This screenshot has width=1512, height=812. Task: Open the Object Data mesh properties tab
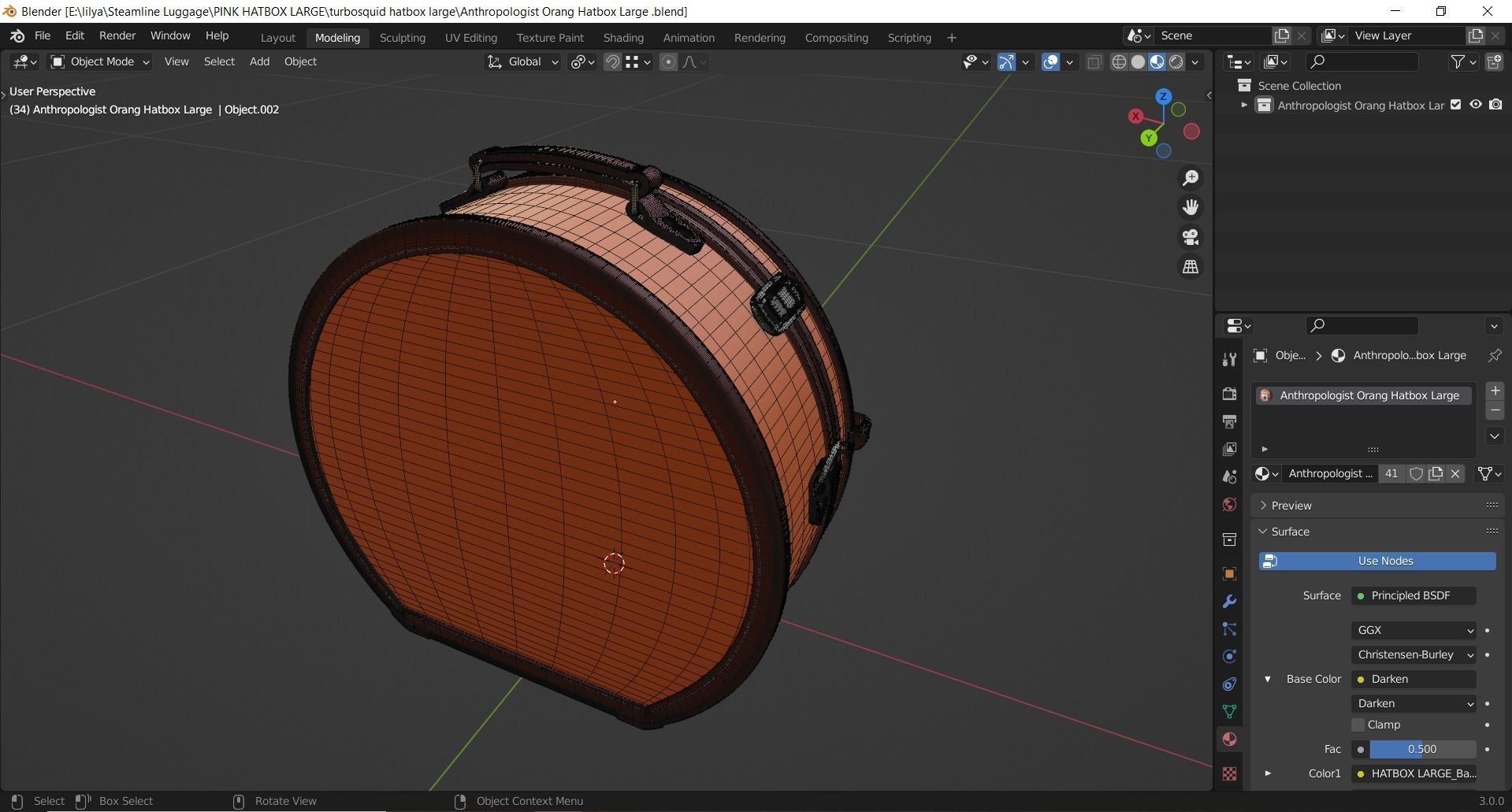(x=1229, y=711)
